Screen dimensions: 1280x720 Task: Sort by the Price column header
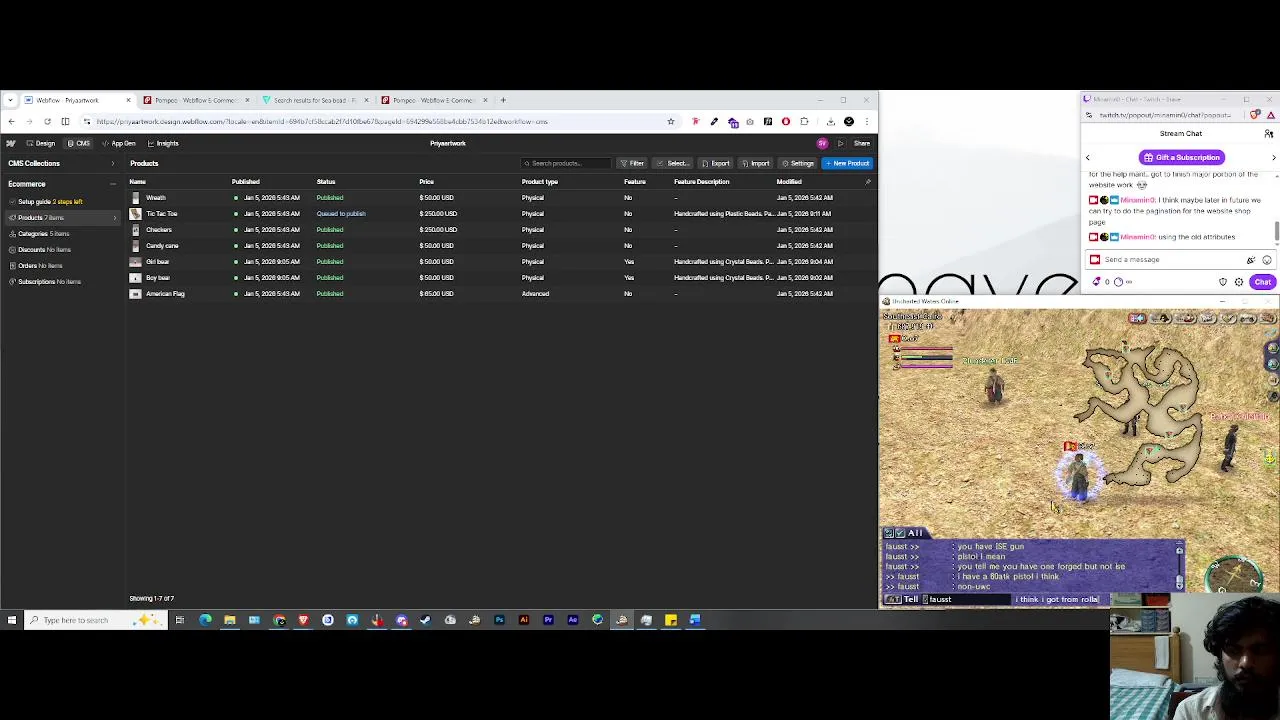426,182
